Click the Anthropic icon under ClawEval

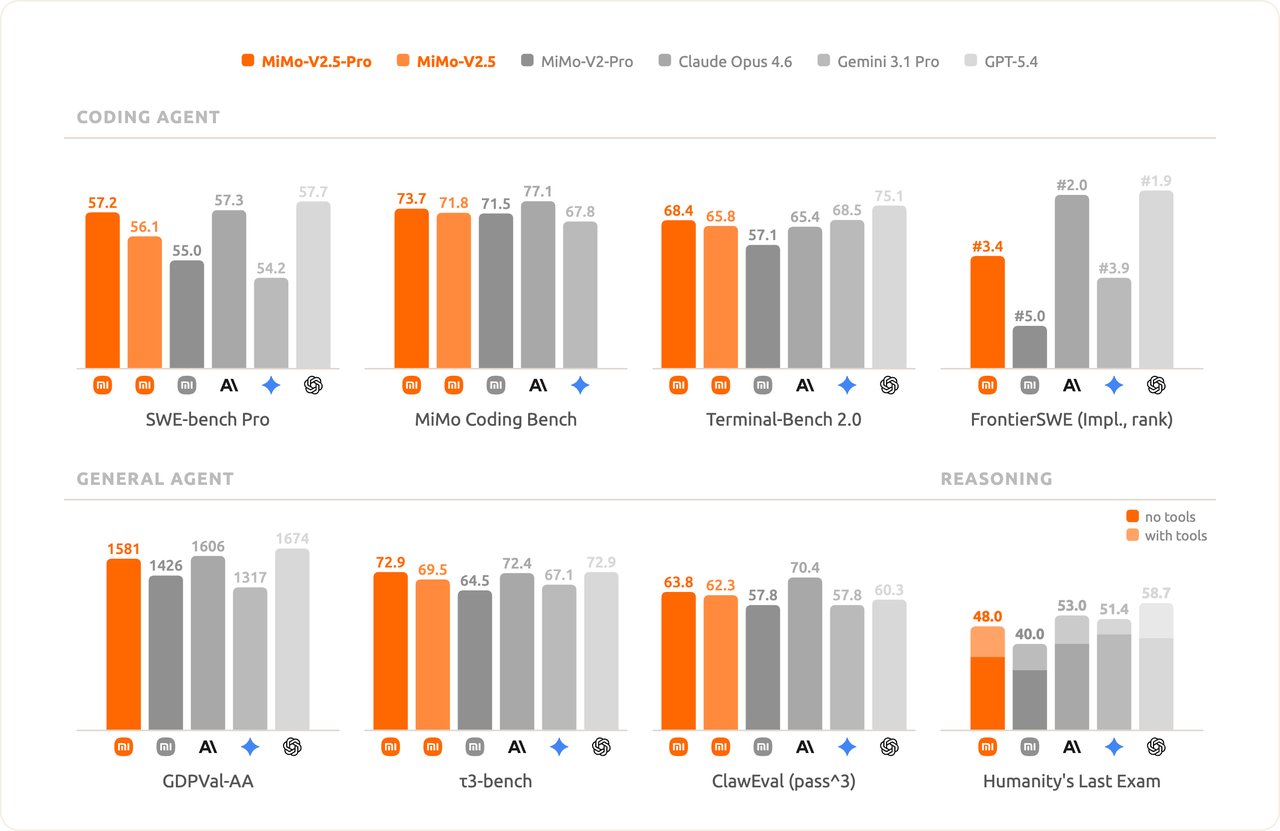click(805, 746)
